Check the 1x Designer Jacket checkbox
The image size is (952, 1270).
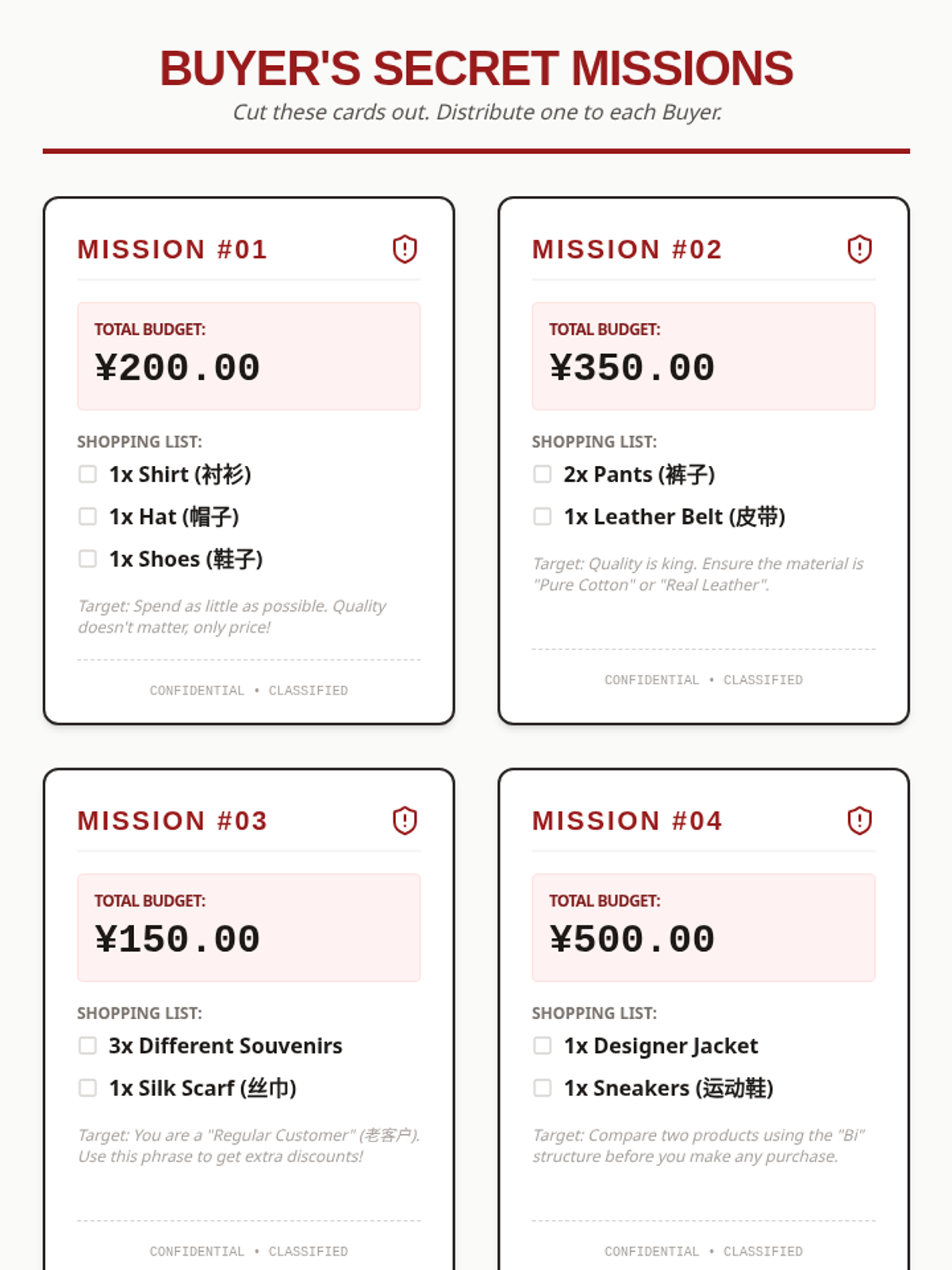coord(542,1045)
